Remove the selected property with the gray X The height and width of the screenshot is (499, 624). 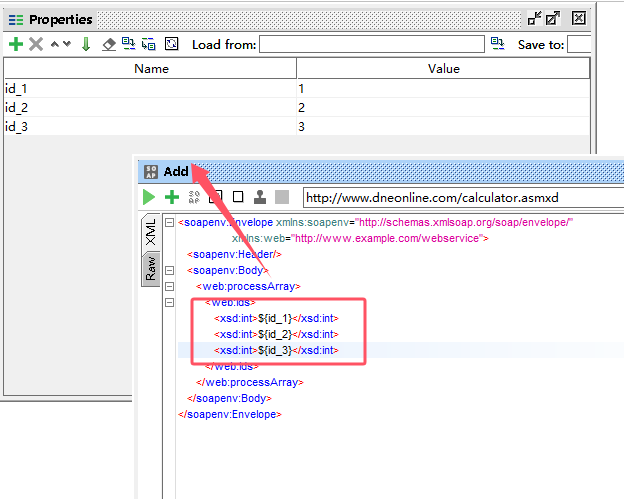click(x=36, y=44)
